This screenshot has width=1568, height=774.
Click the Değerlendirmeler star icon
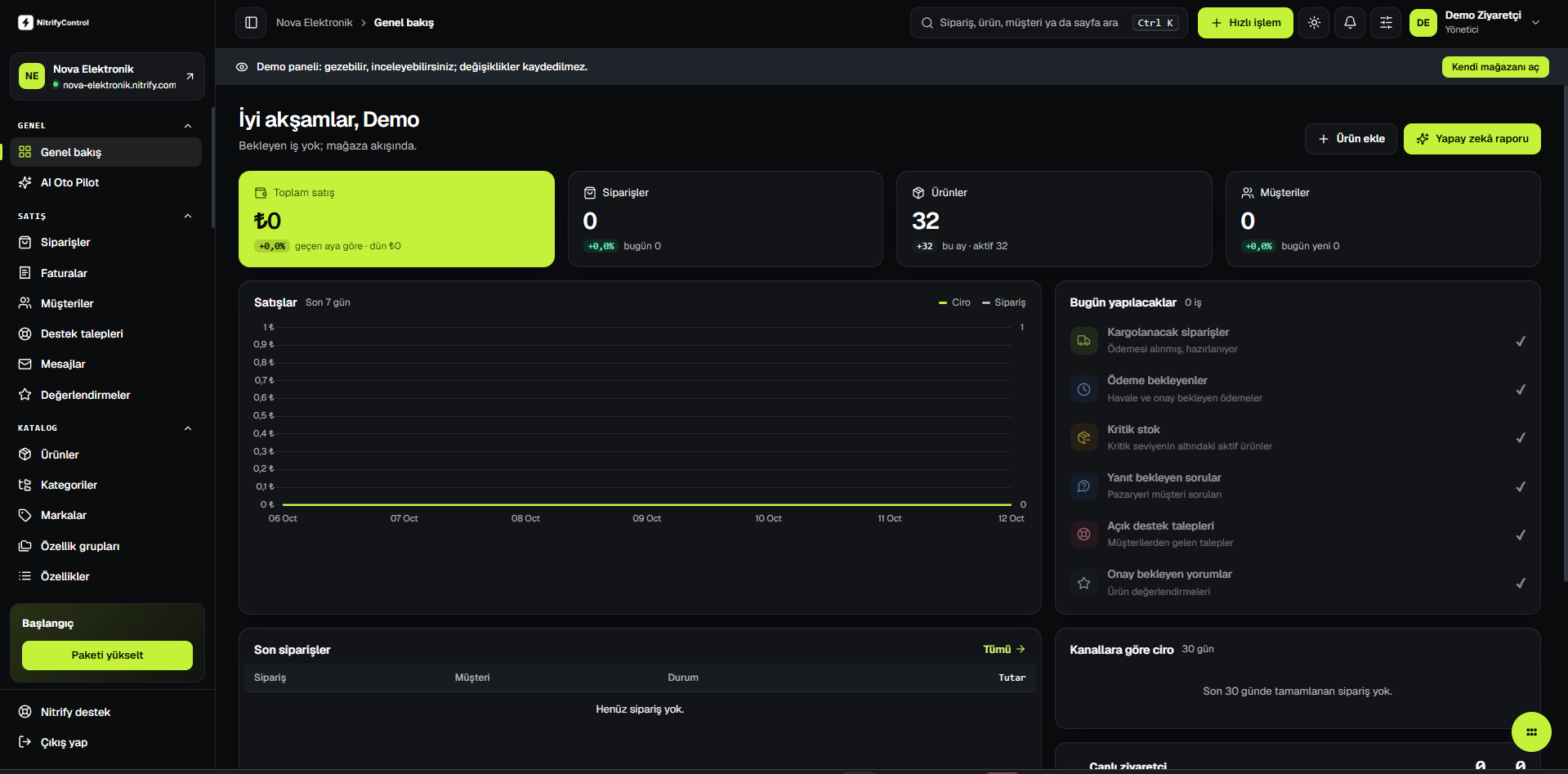(25, 395)
